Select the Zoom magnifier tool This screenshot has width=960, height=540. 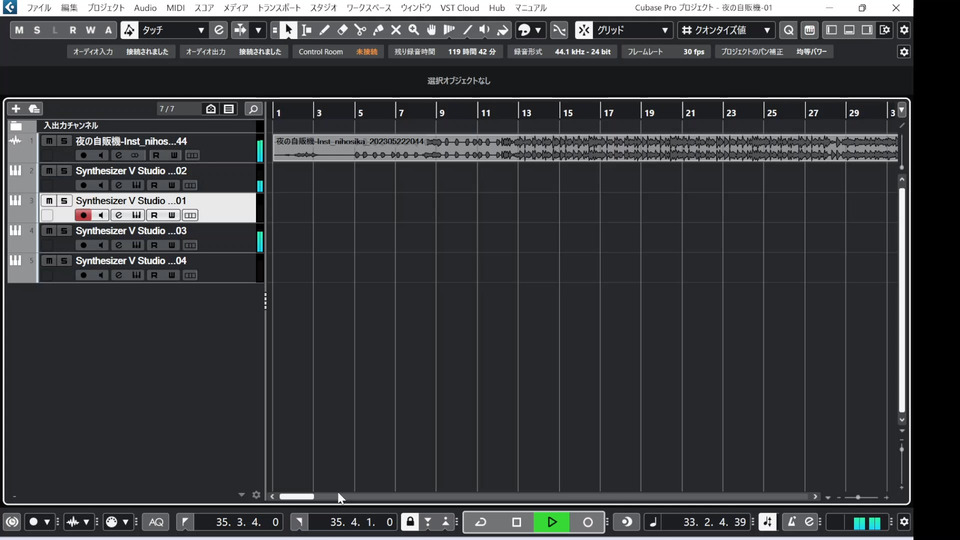414,30
